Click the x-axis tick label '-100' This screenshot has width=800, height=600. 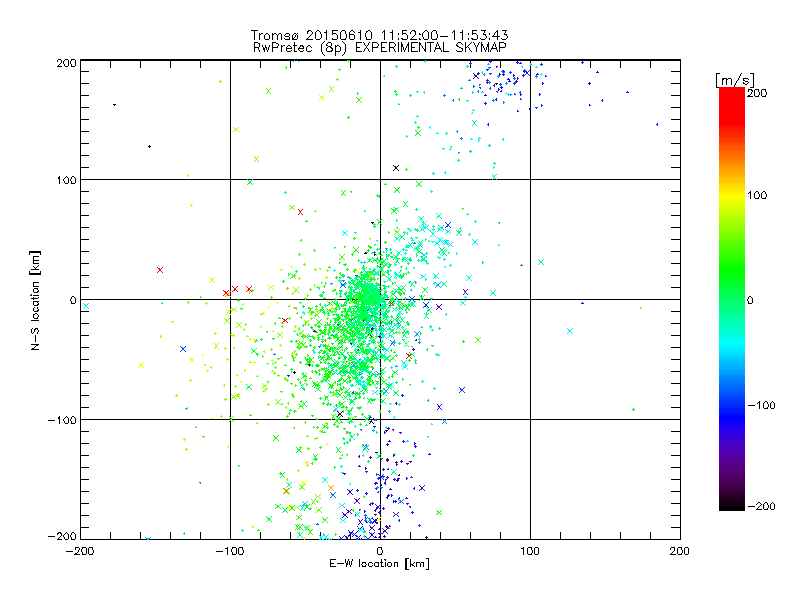pos(230,551)
